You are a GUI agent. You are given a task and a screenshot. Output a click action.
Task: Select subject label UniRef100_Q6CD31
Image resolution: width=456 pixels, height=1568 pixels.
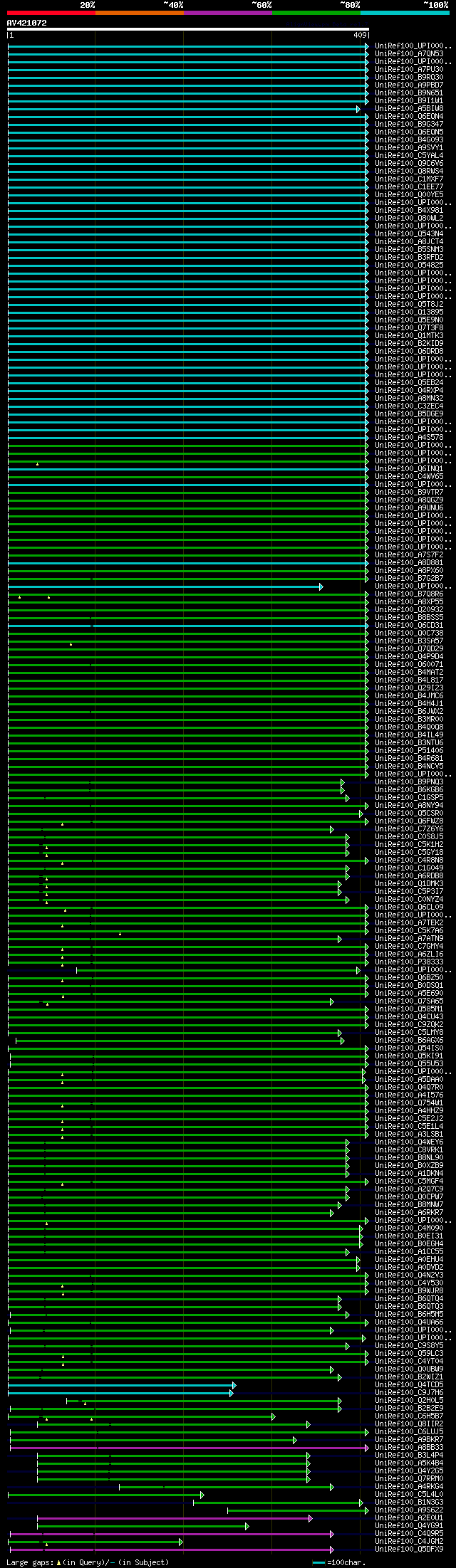[409, 626]
